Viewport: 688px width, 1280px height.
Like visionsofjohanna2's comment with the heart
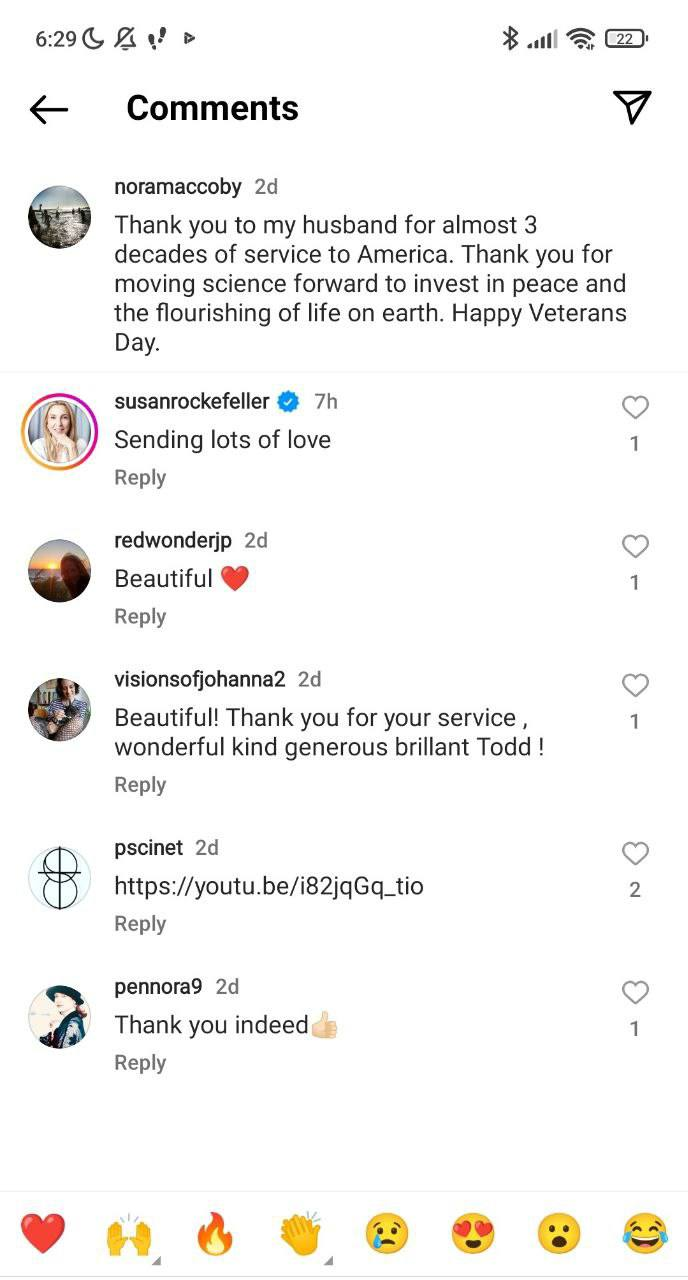[635, 685]
